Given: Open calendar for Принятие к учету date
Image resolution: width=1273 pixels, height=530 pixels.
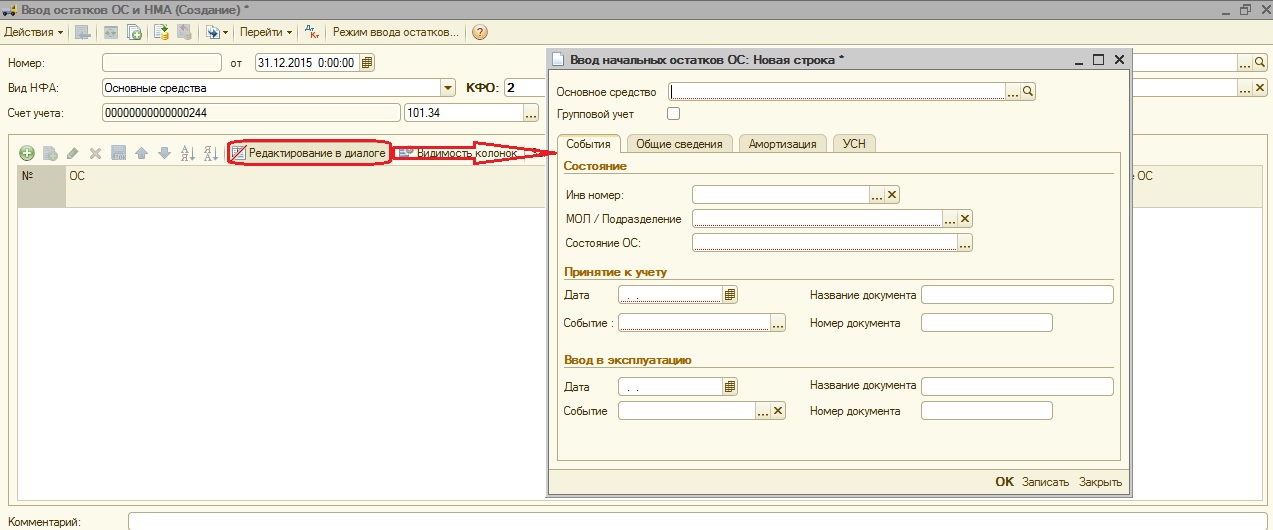Looking at the screenshot, I should coord(730,295).
